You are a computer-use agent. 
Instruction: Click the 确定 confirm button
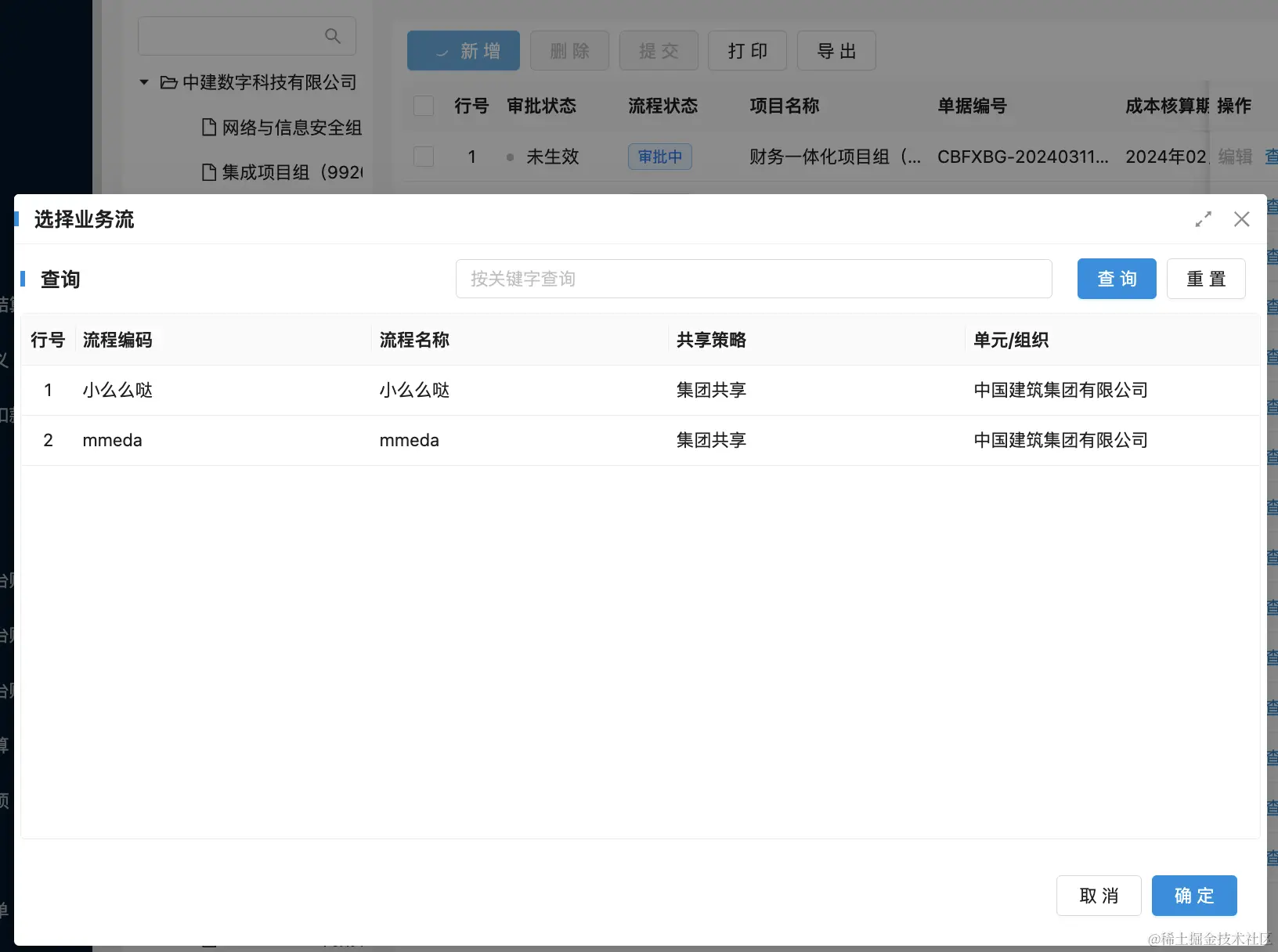[x=1193, y=895]
